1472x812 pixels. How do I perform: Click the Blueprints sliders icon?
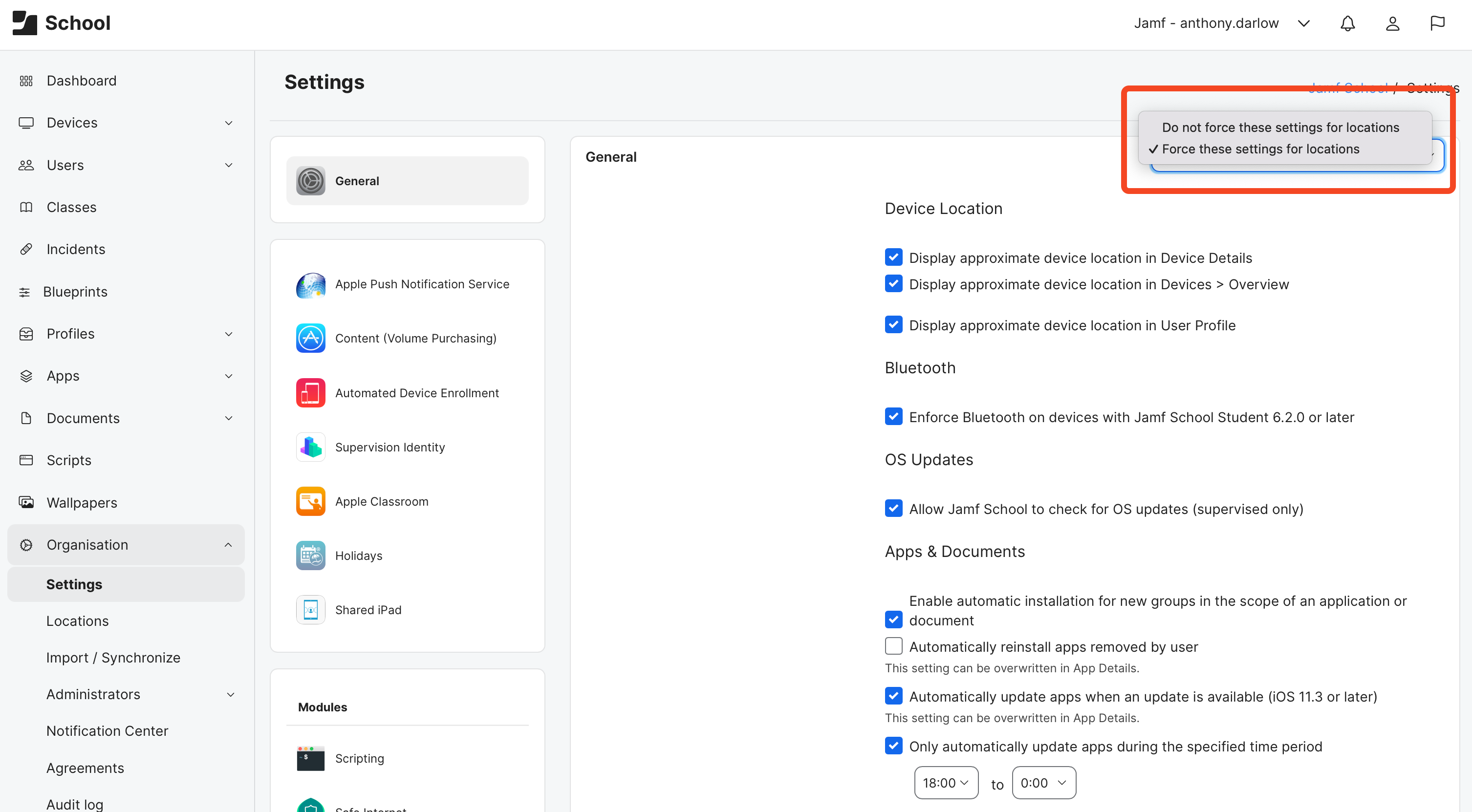pyautogui.click(x=24, y=292)
